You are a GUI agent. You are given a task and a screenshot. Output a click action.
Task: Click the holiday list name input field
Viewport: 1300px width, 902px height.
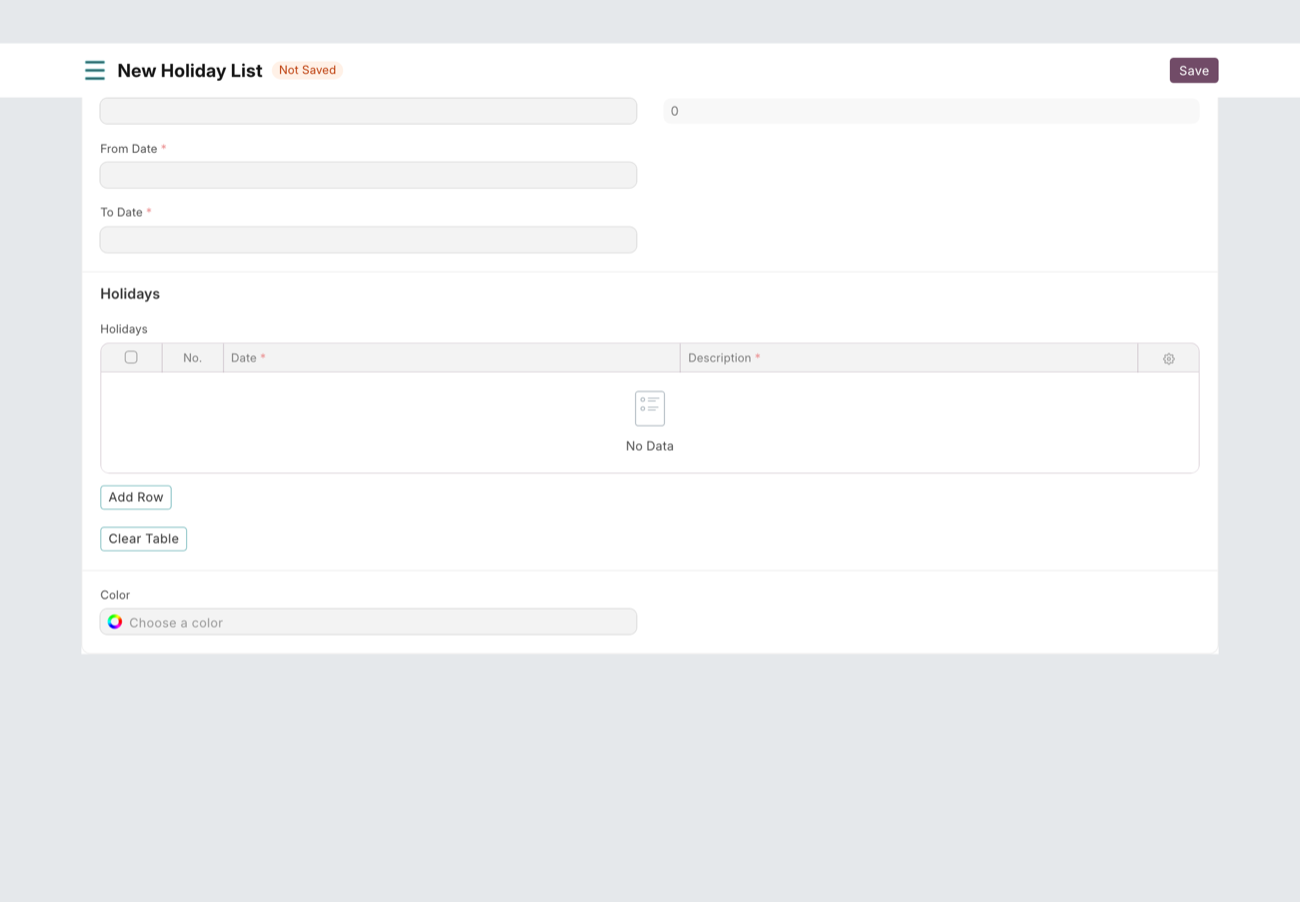pyautogui.click(x=368, y=111)
